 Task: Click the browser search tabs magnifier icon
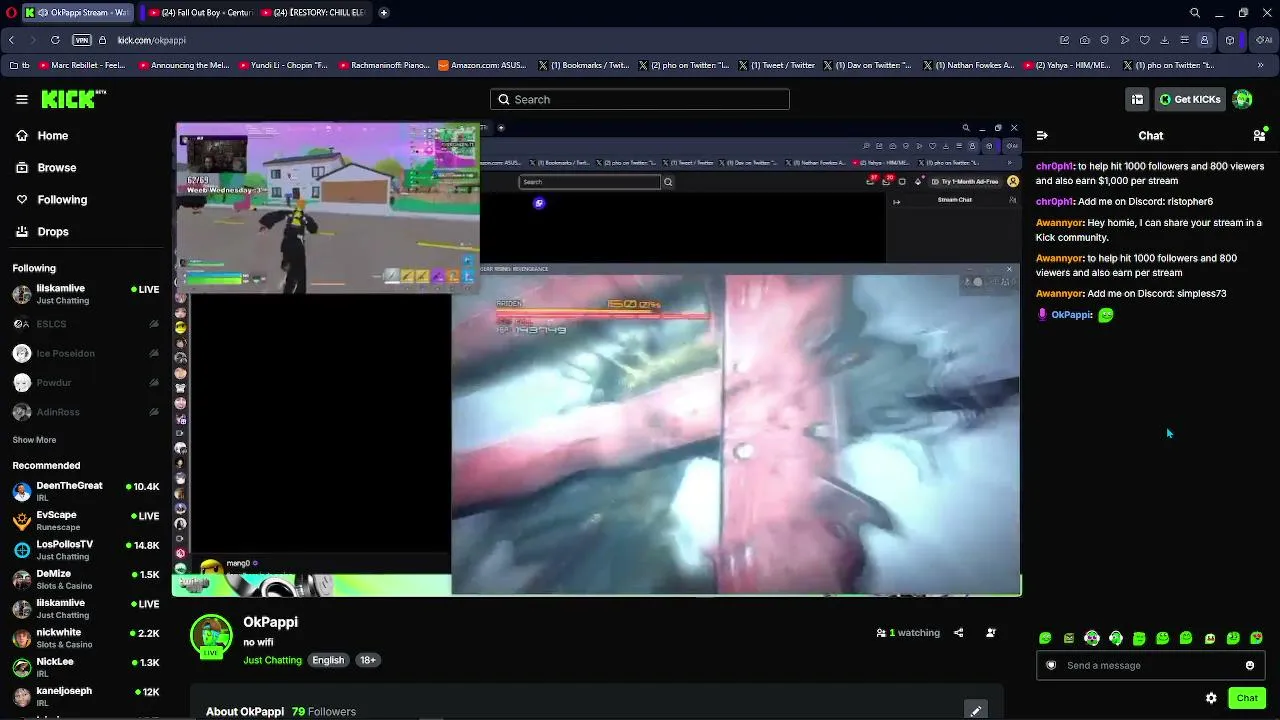pyautogui.click(x=1195, y=13)
